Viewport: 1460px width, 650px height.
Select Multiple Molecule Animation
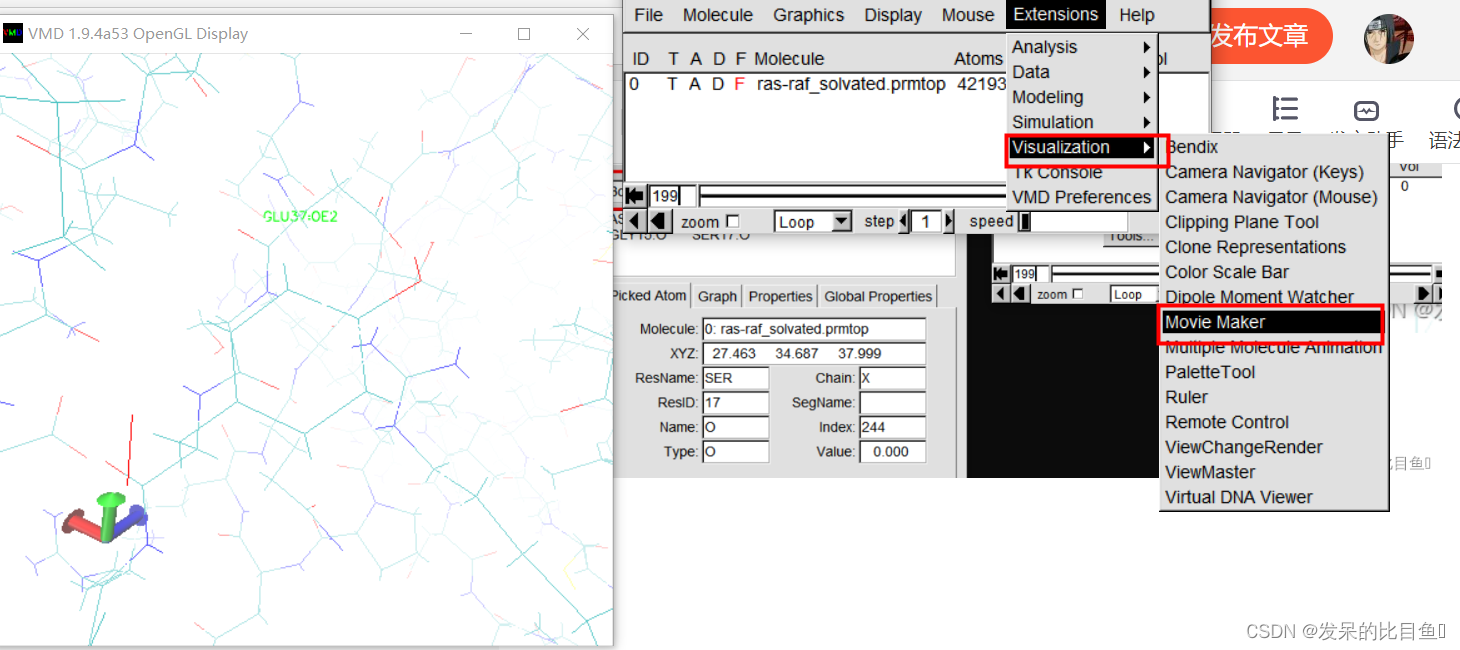(1272, 347)
